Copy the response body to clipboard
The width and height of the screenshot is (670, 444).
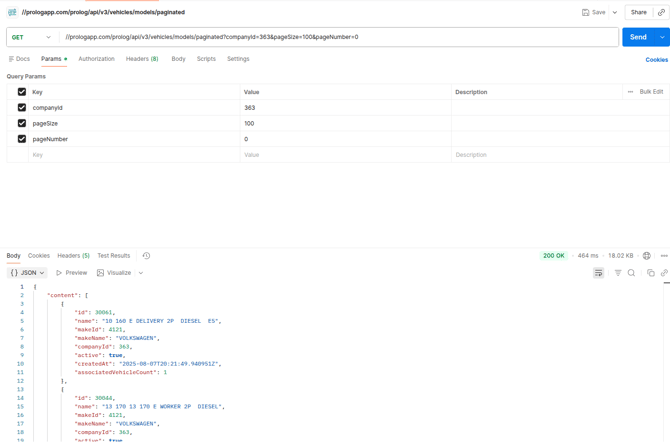point(650,273)
